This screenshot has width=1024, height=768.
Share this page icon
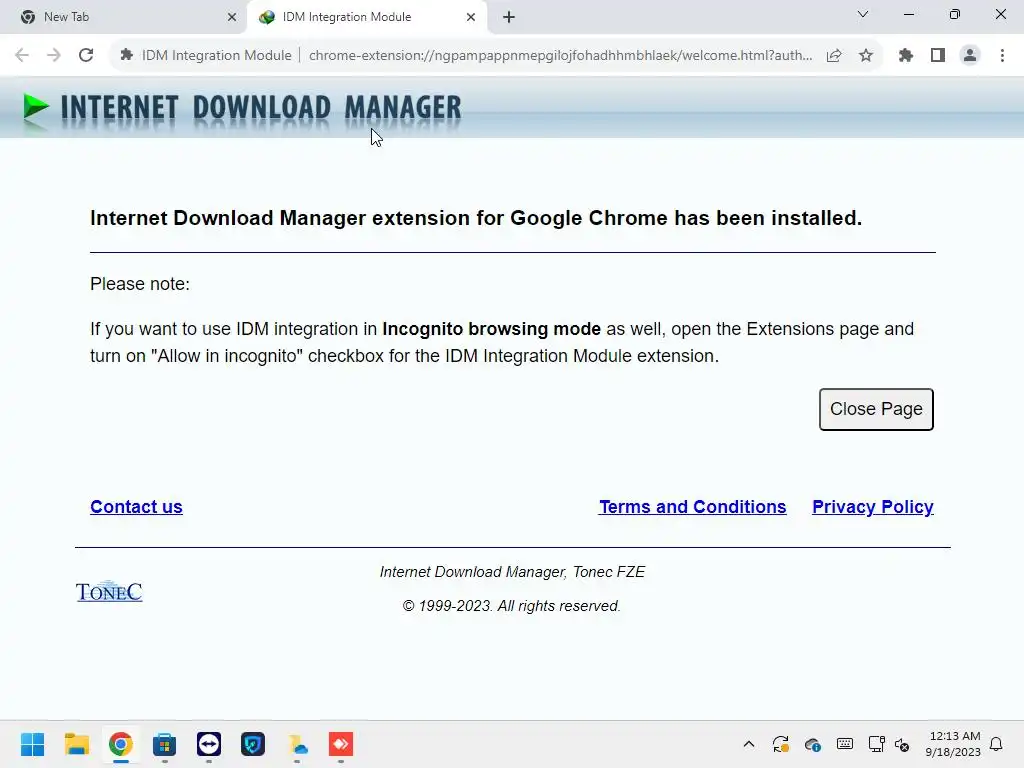coord(834,56)
